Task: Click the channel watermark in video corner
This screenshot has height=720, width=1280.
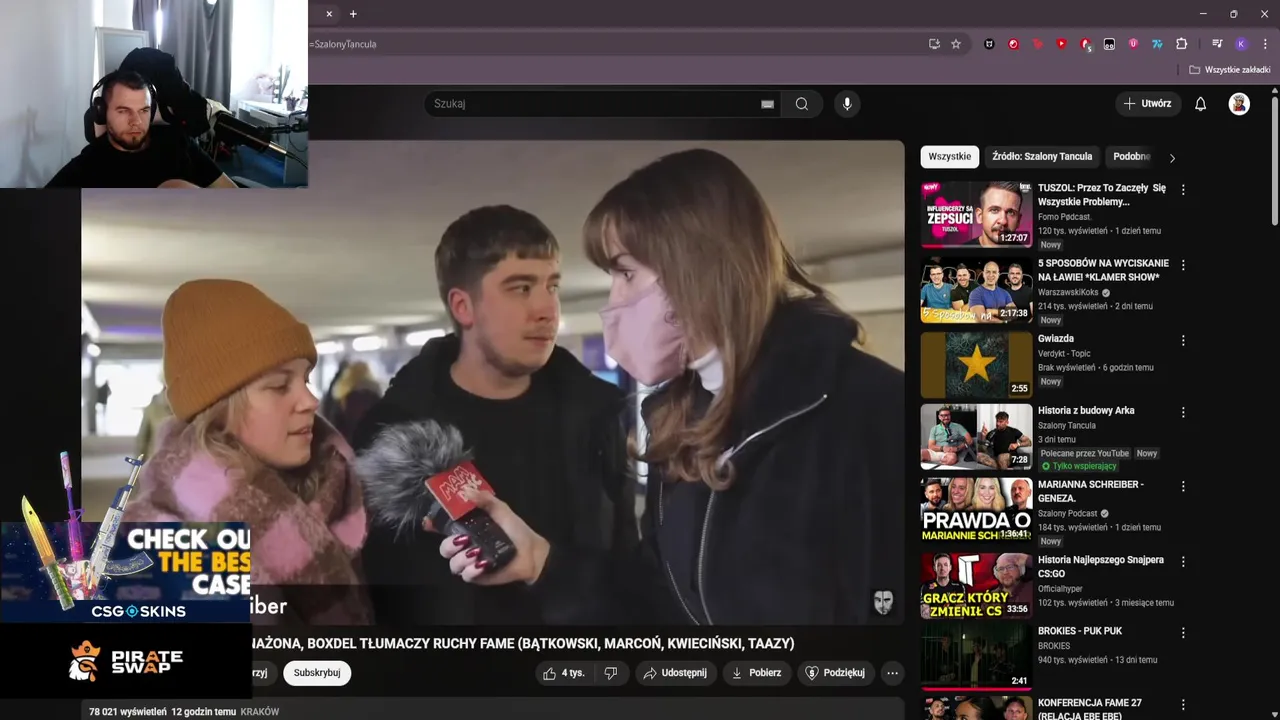Action: click(x=883, y=602)
